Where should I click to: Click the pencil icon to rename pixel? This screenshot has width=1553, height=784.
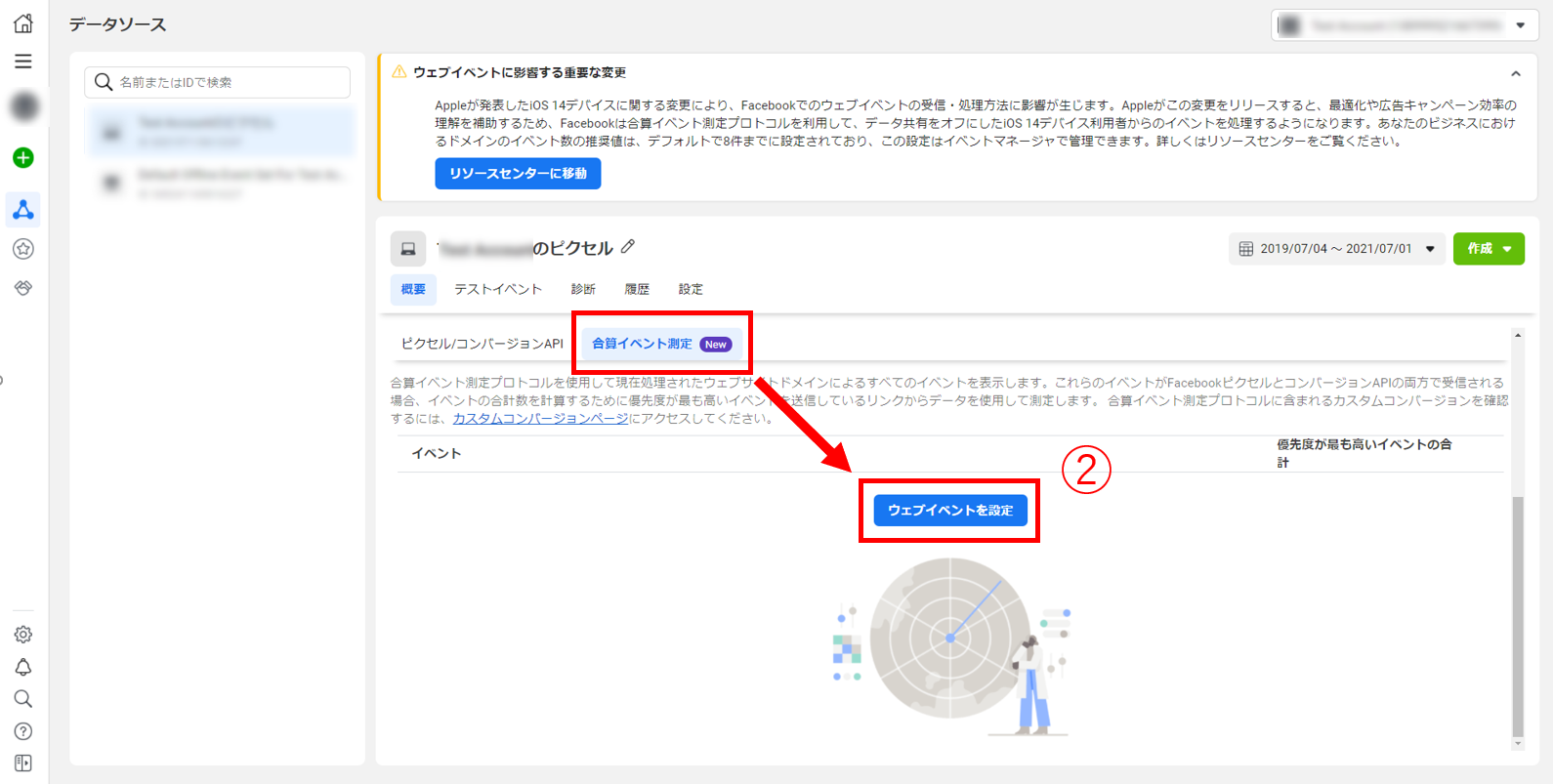tap(628, 247)
